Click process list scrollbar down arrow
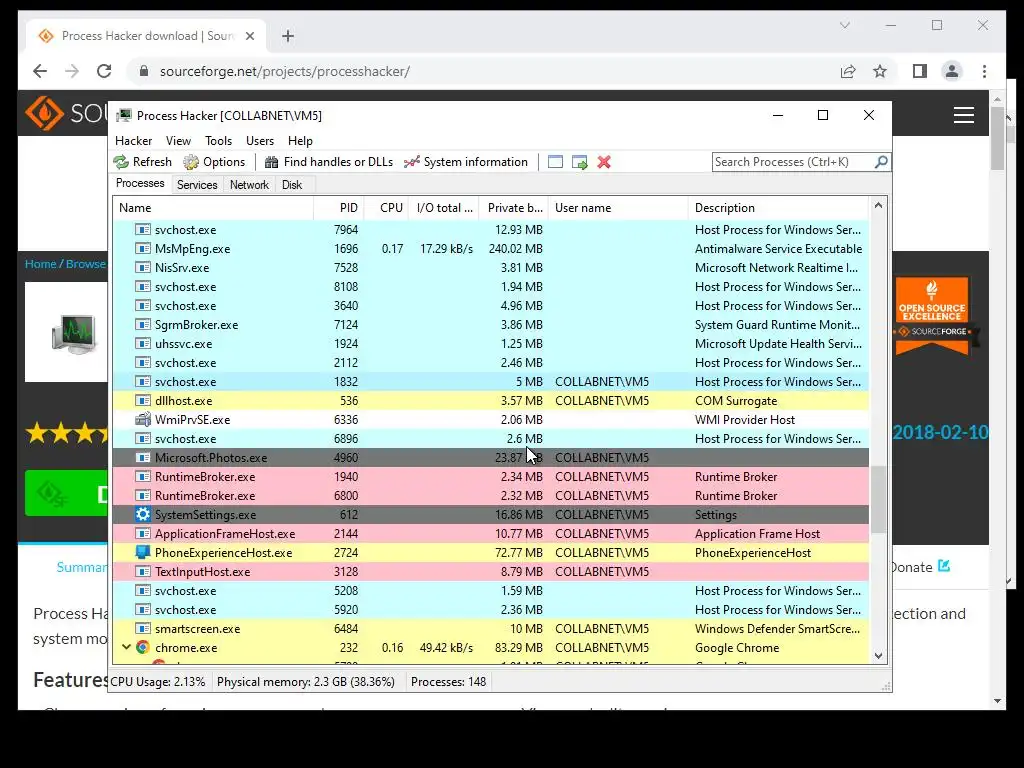This screenshot has width=1024, height=768. tap(878, 656)
